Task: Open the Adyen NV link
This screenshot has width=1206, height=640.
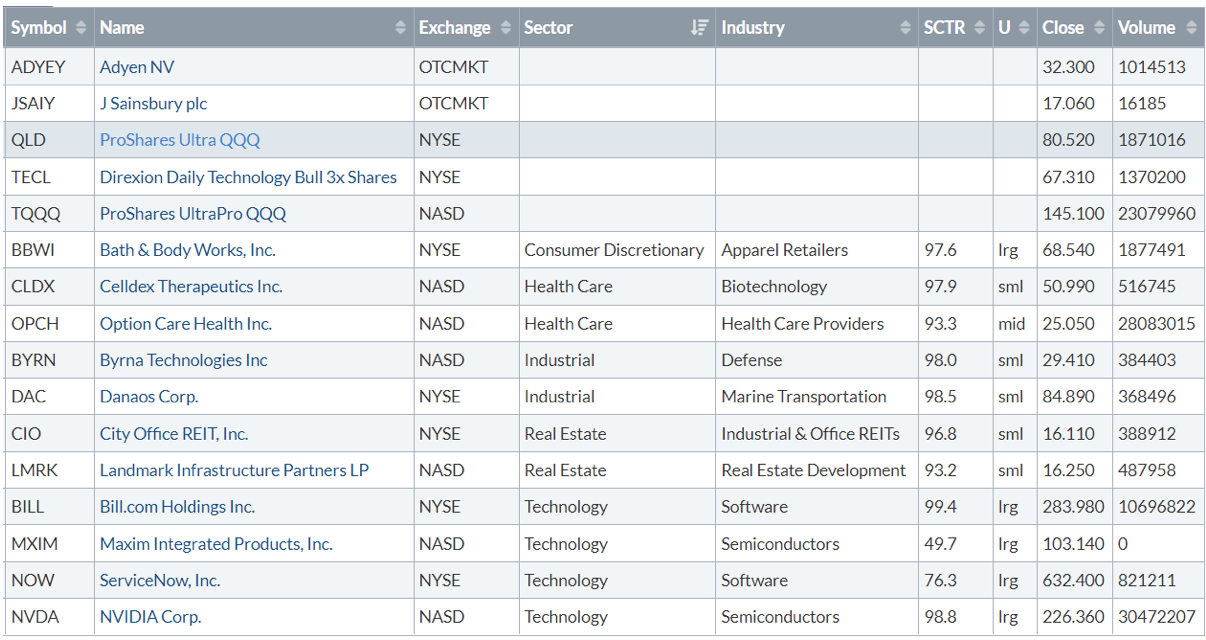Action: coord(137,67)
